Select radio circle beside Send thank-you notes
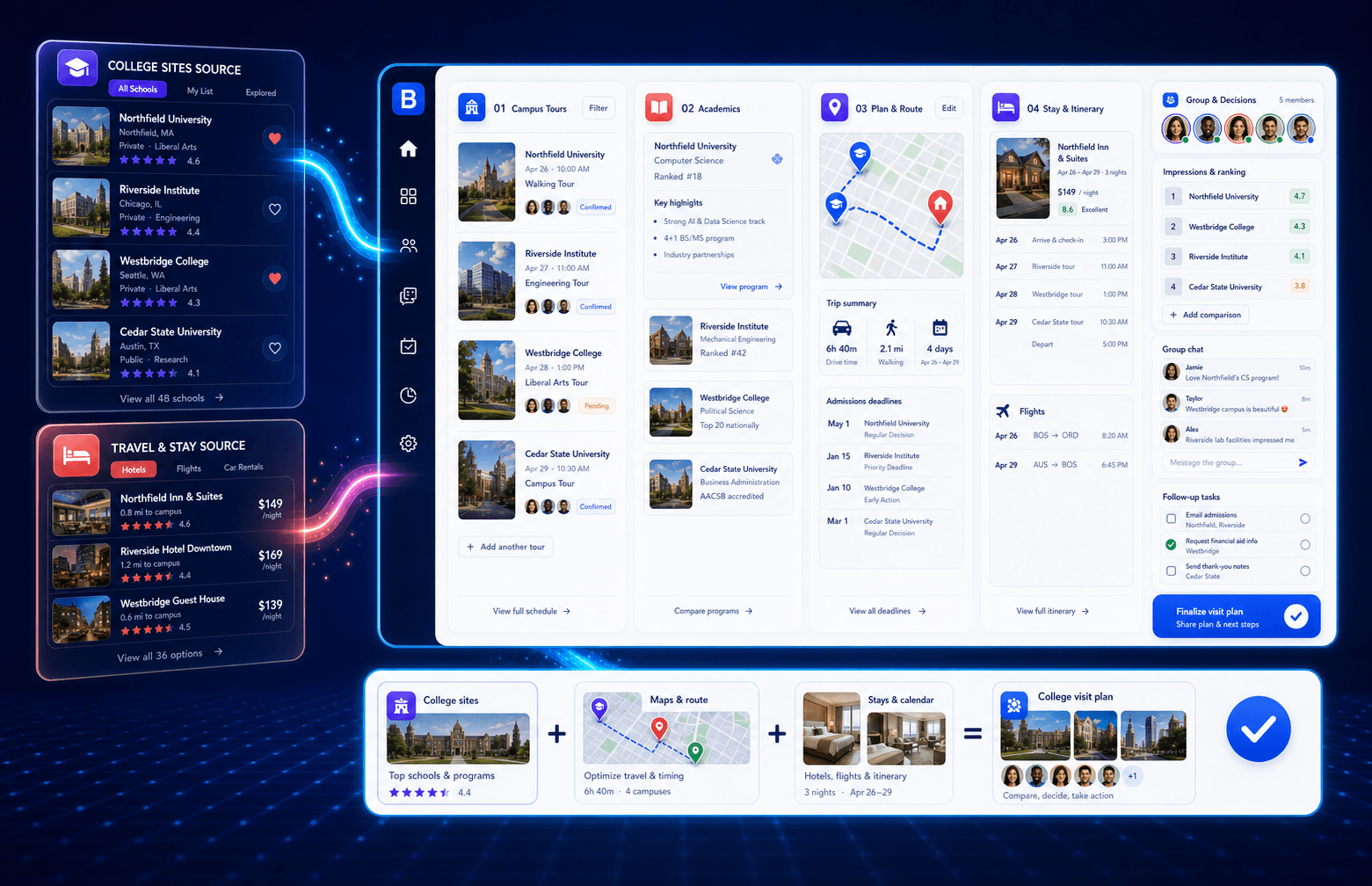1372x886 pixels. pyautogui.click(x=1305, y=570)
